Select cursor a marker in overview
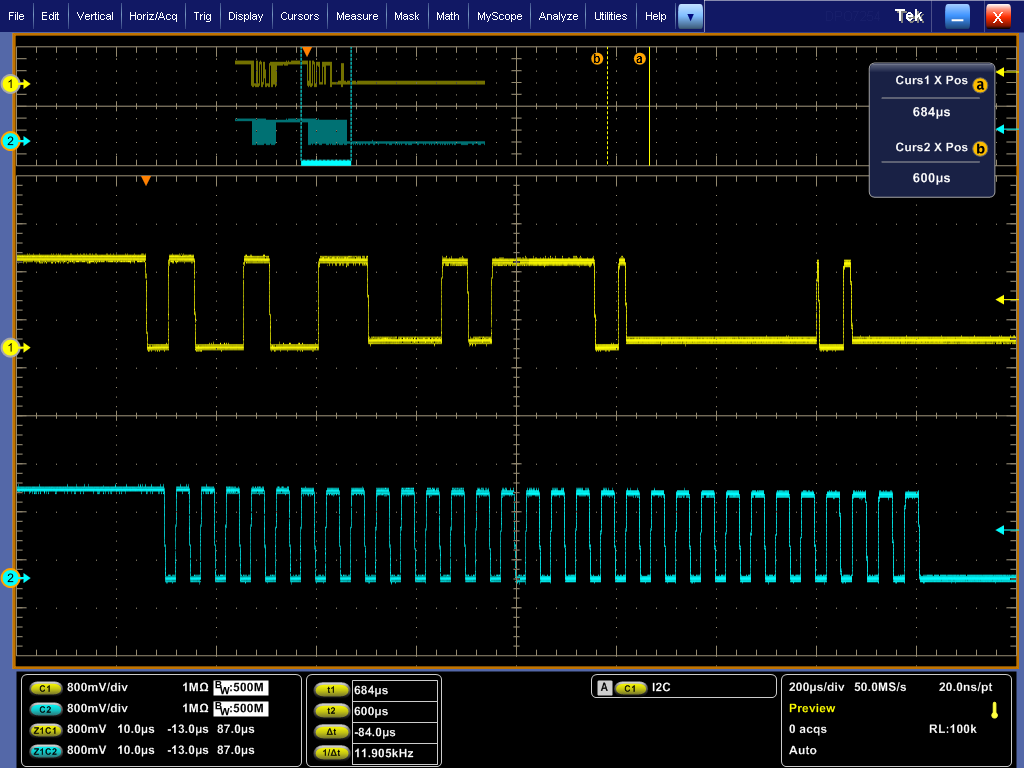1024x768 pixels. tap(640, 59)
